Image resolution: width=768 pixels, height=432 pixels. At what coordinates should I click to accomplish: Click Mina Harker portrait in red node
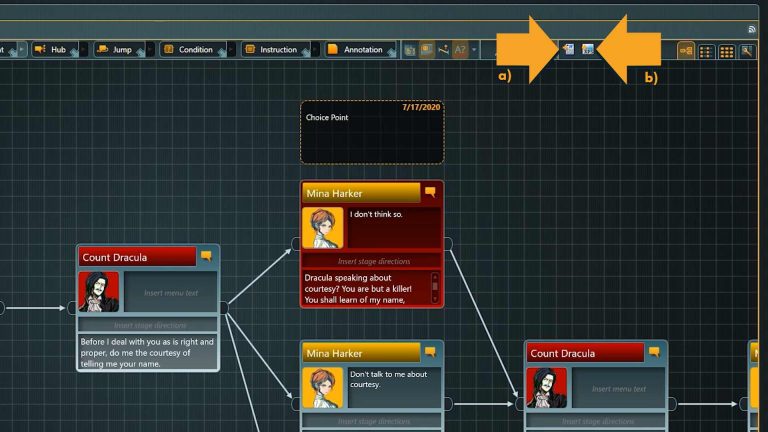tap(323, 228)
